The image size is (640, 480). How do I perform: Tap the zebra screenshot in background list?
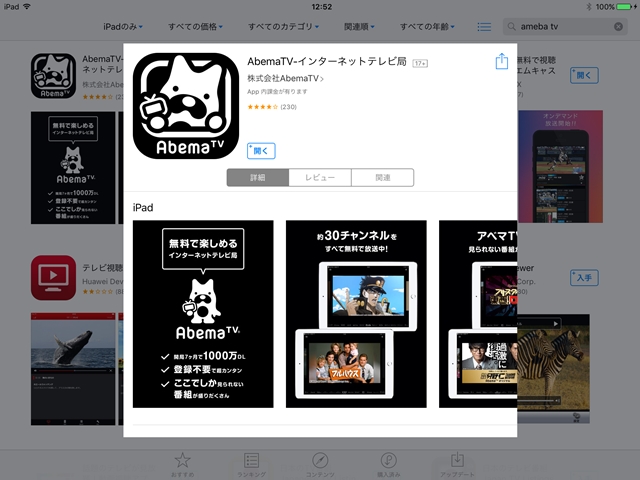pos(553,368)
